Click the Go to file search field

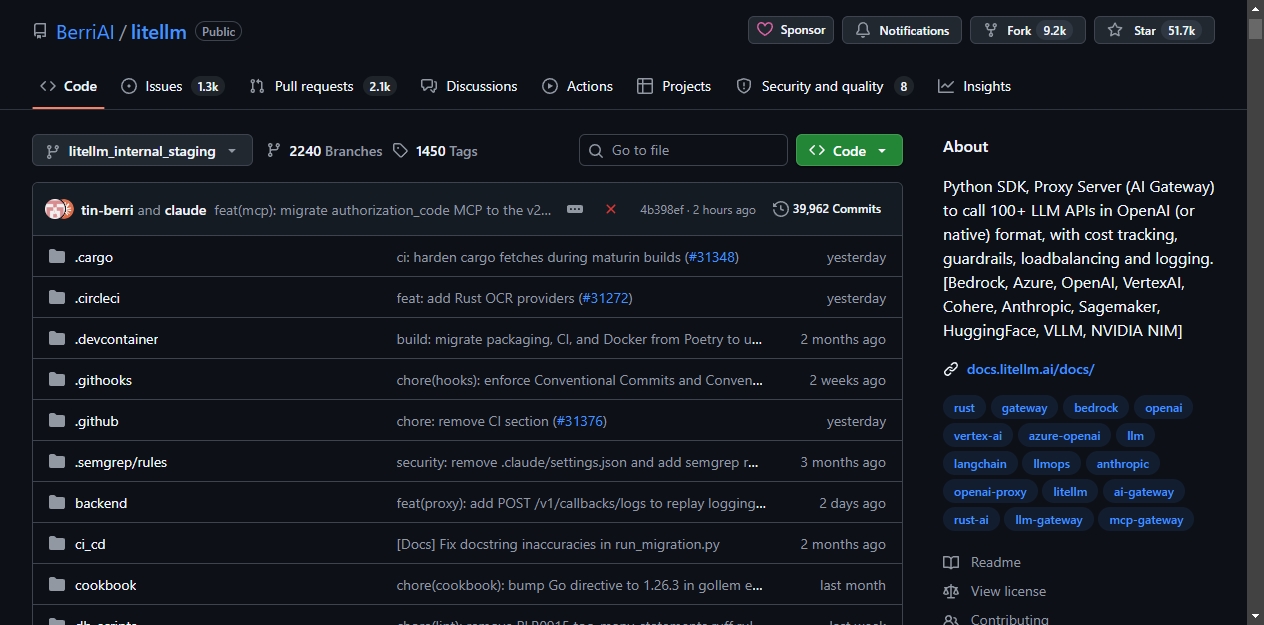683,150
